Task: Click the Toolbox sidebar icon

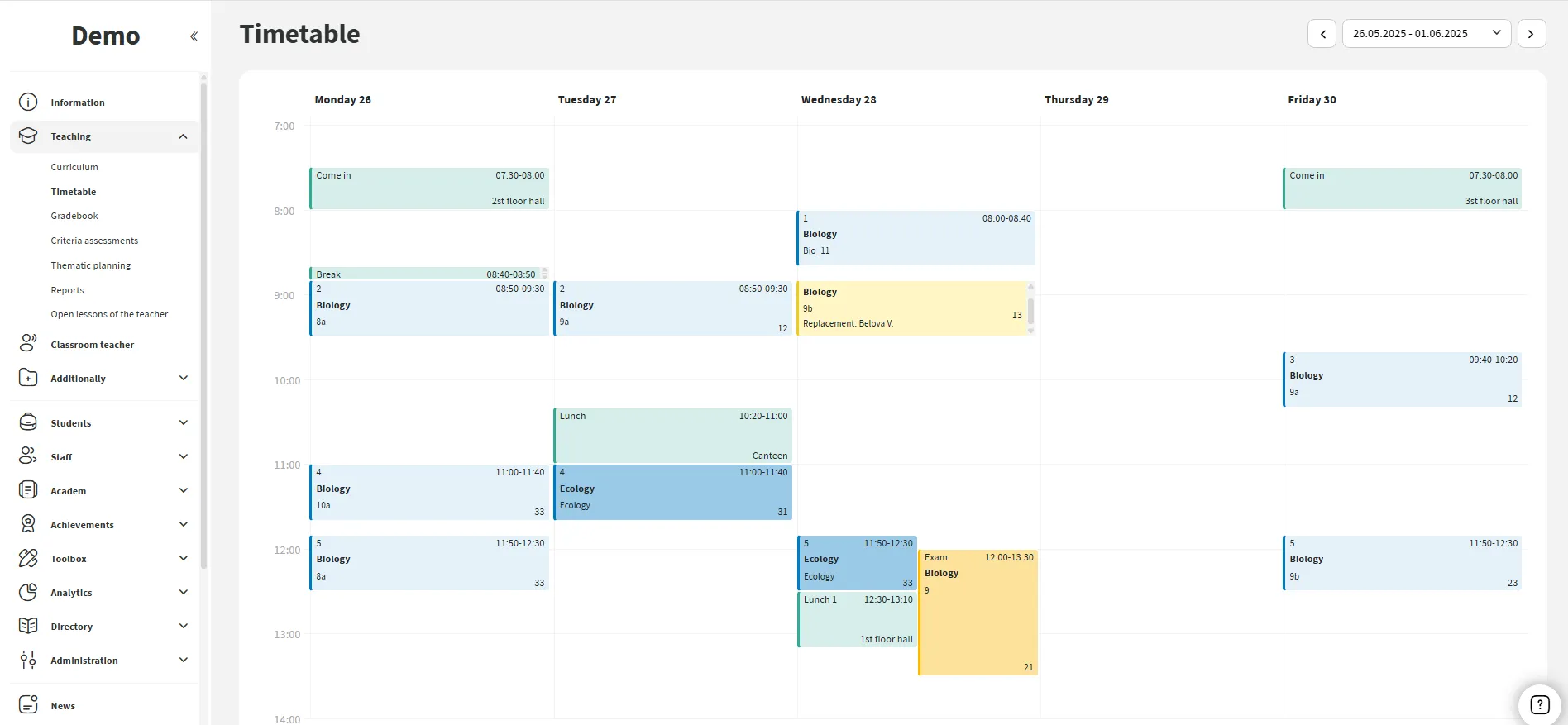Action: point(28,558)
